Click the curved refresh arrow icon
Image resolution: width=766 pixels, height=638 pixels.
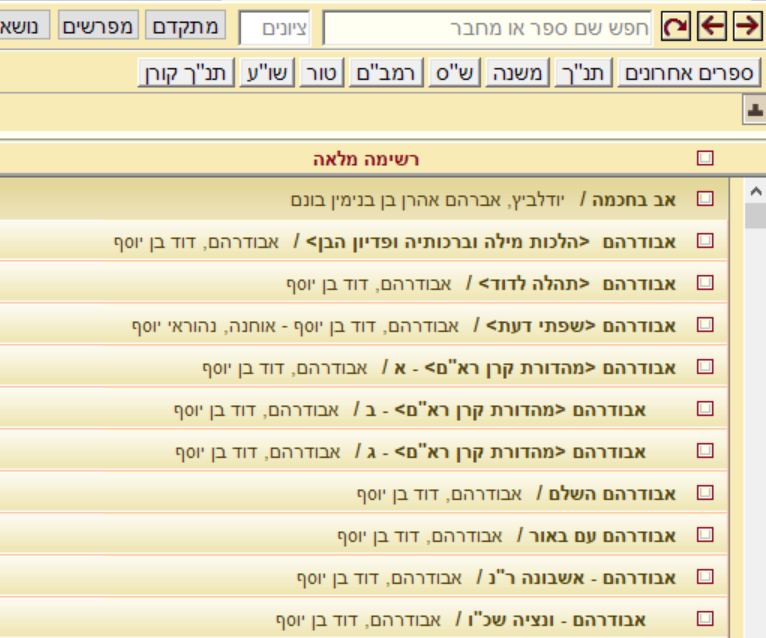(676, 26)
